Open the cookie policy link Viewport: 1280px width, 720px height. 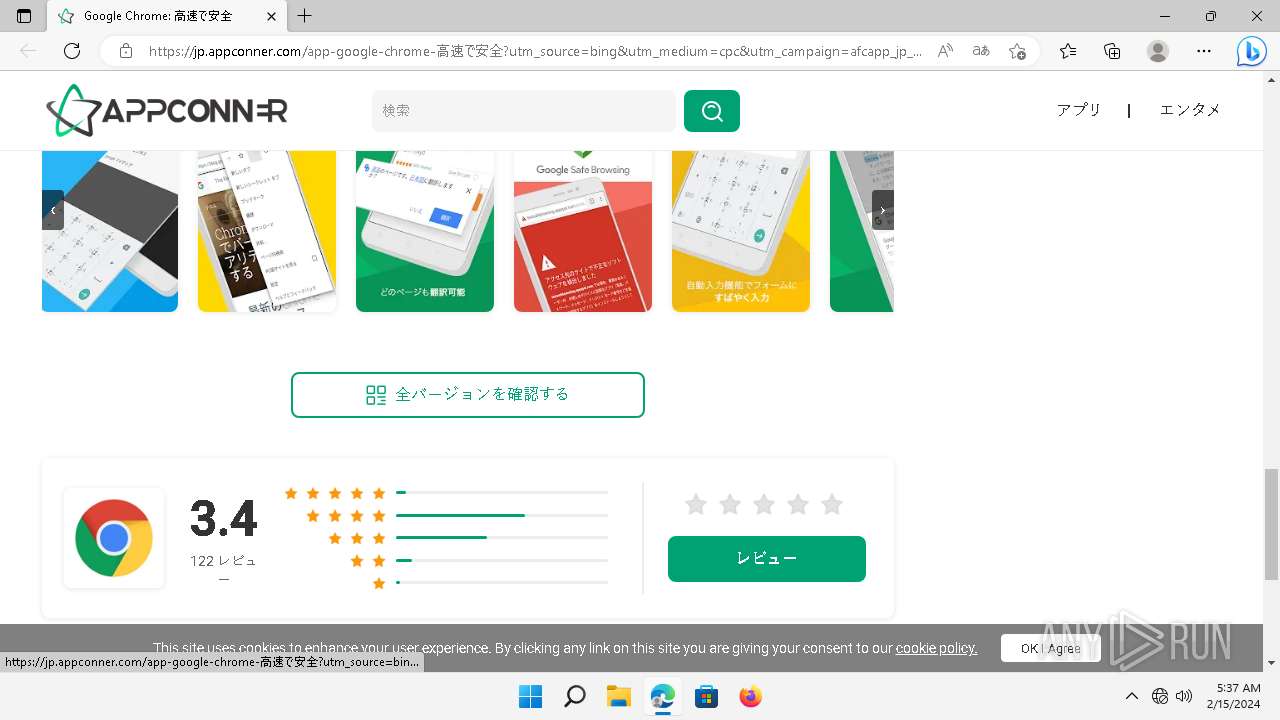(936, 648)
